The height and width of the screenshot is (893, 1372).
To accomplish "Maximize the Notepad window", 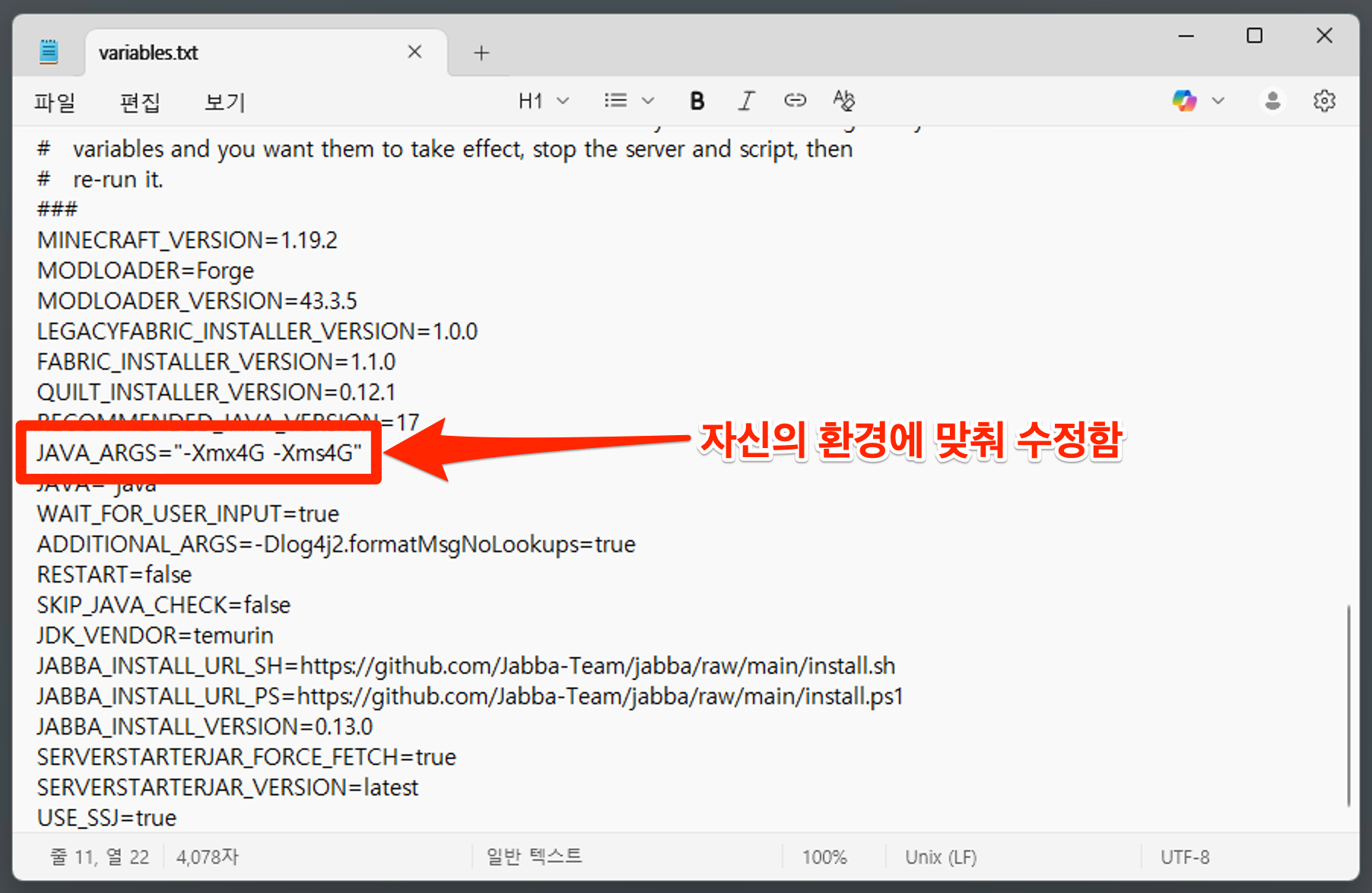I will coord(1255,36).
